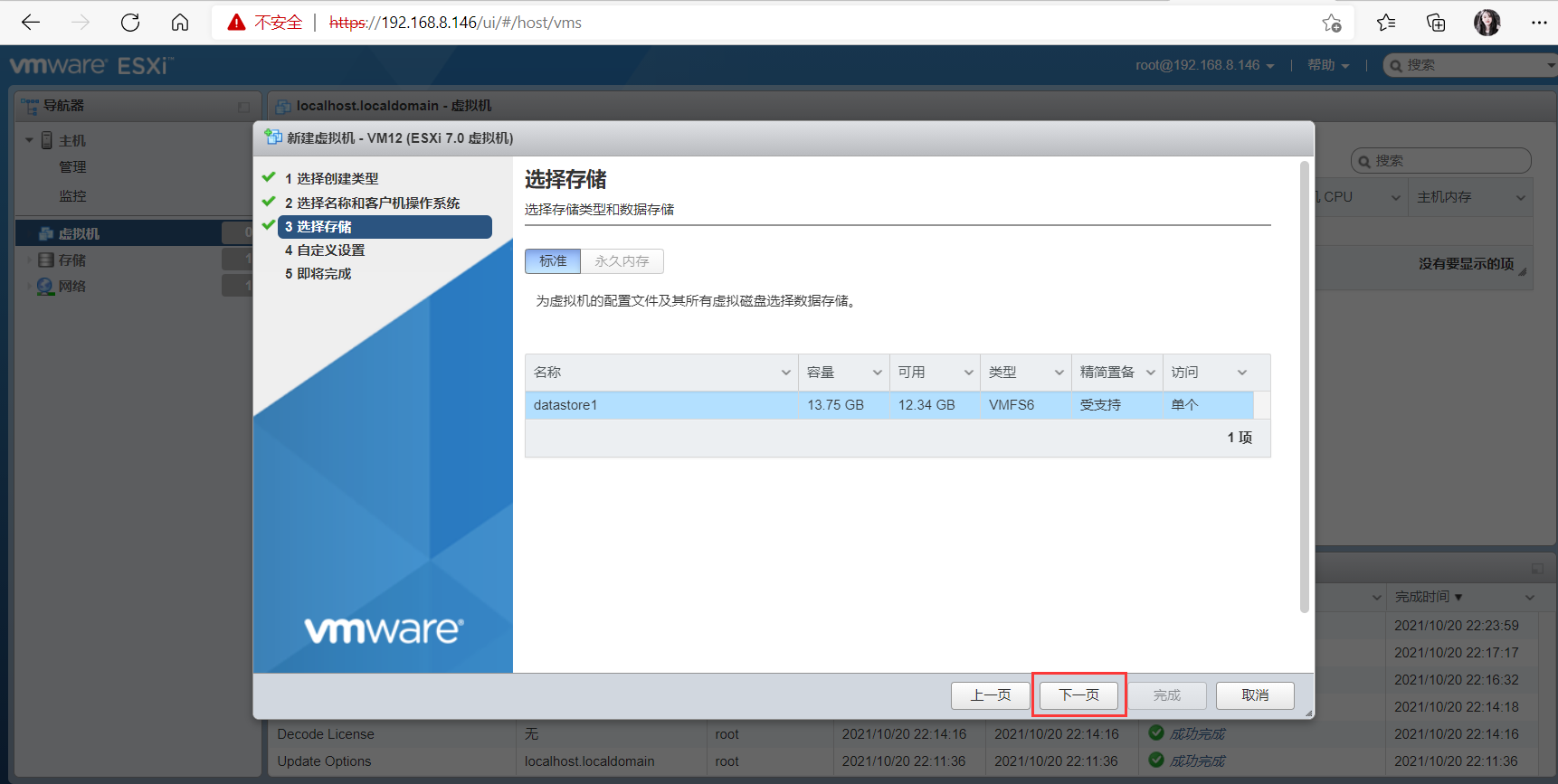
Task: Click the red insecure-site warning icon
Action: (236, 23)
